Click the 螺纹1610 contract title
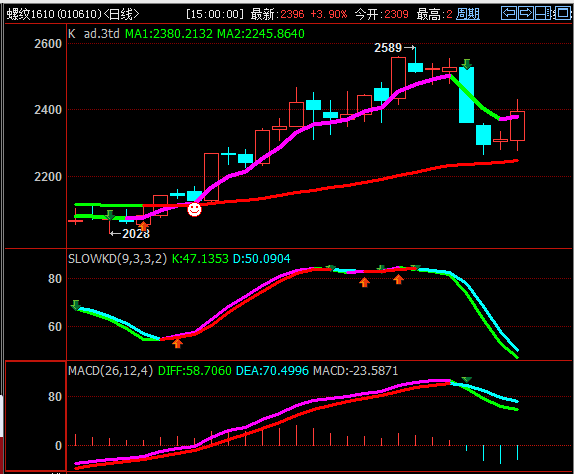 (30, 14)
